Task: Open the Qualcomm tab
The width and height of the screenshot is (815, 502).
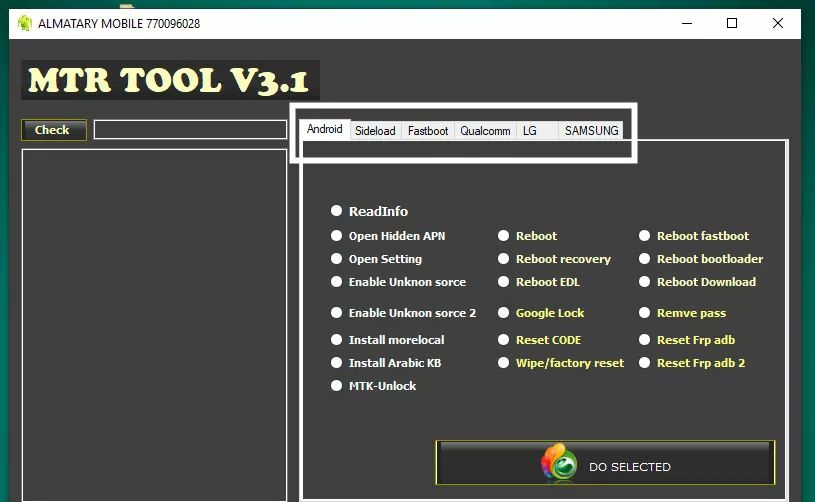Action: (485, 130)
